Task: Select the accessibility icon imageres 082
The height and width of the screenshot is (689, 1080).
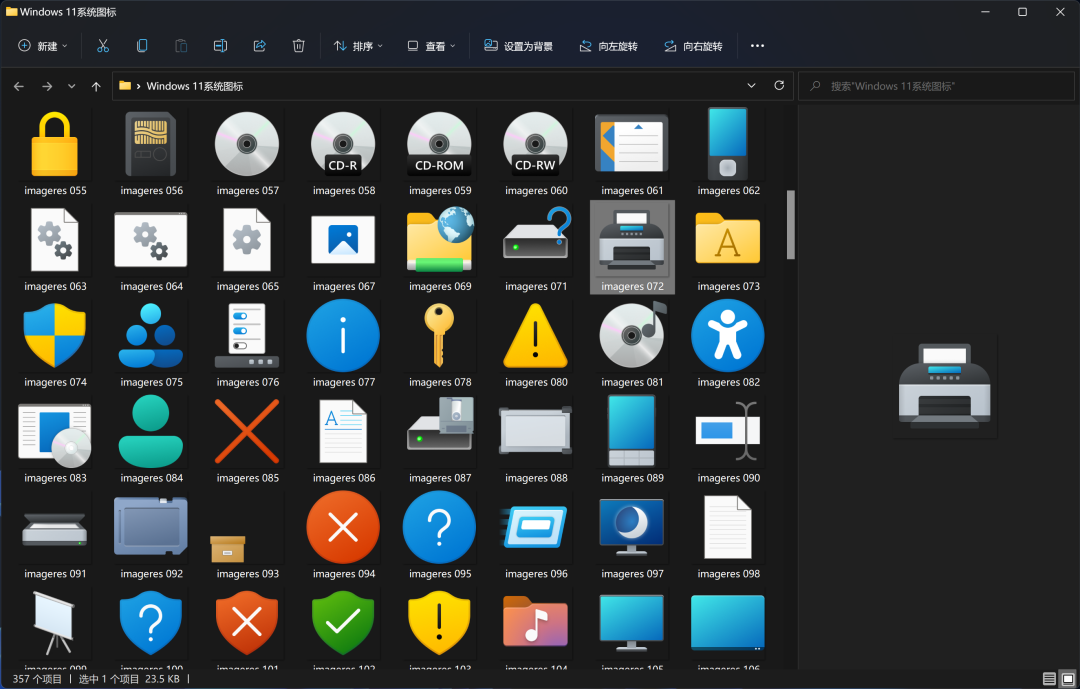Action: 727,336
